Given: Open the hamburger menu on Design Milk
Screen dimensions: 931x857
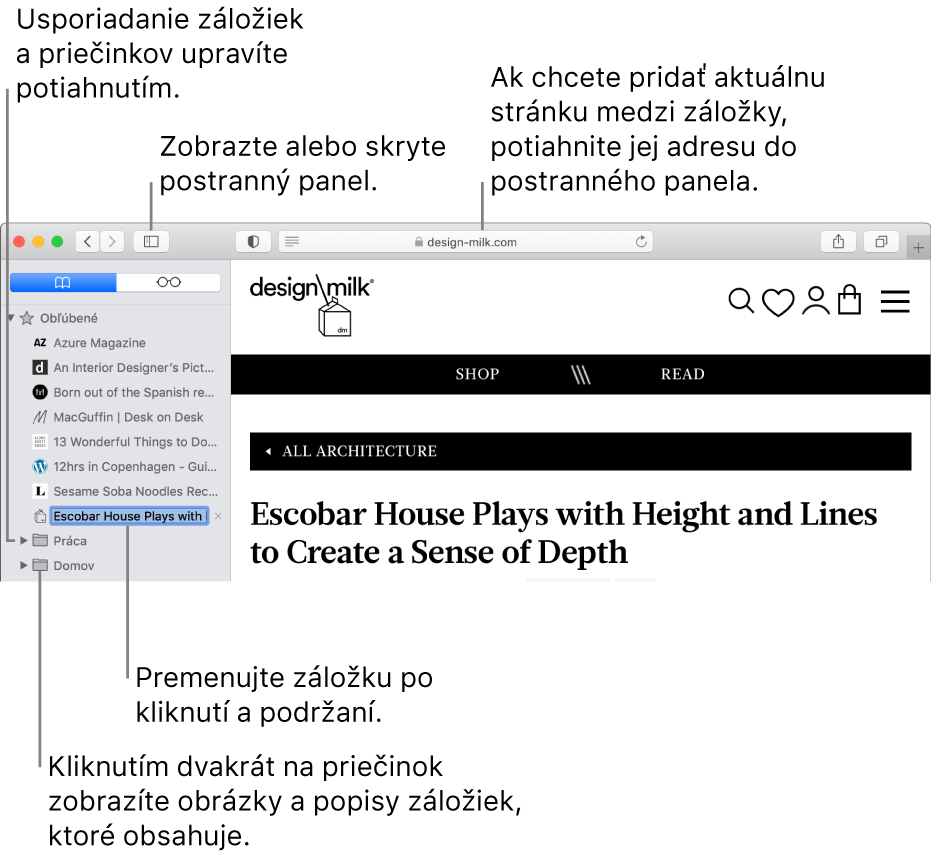Looking at the screenshot, I should click(895, 301).
